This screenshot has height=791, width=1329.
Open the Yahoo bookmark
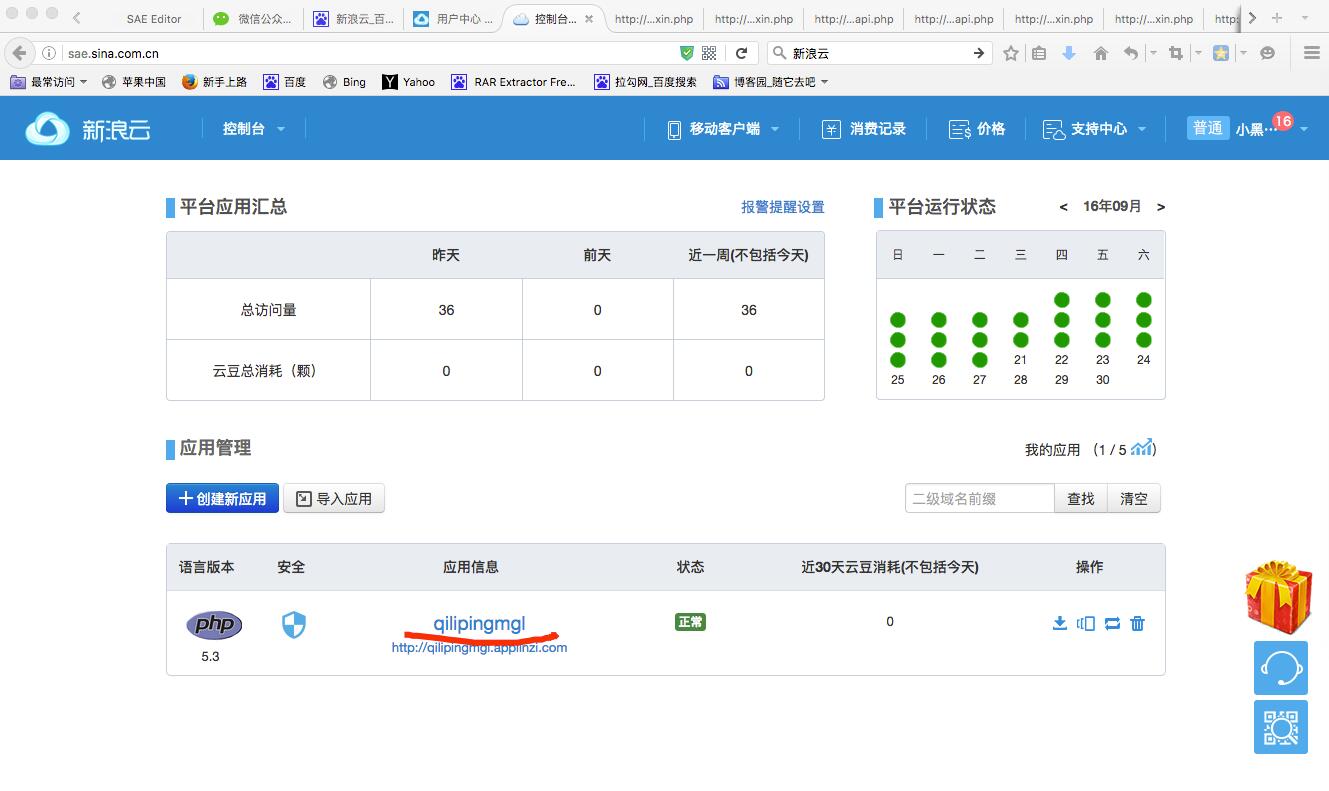pyautogui.click(x=408, y=82)
